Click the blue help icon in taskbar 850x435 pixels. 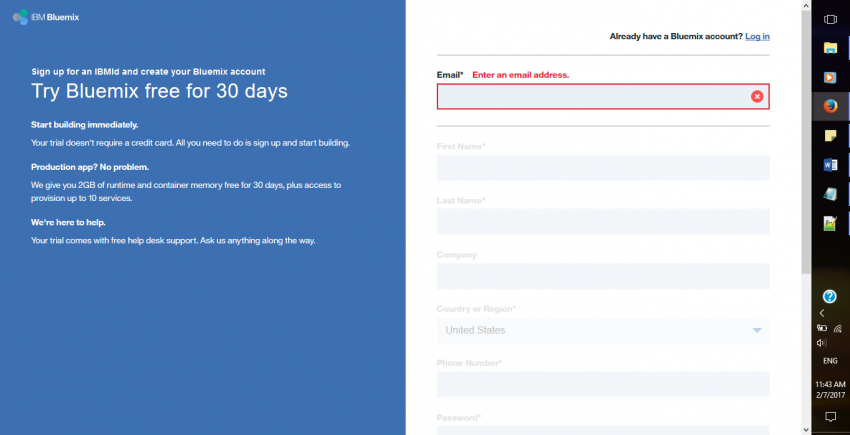[x=829, y=296]
